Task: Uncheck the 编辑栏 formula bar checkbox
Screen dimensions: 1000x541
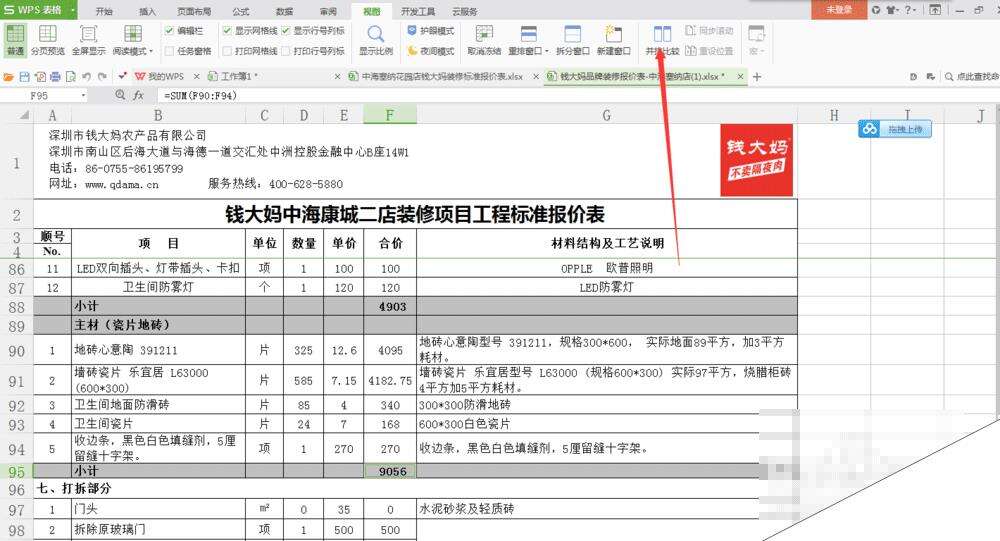Action: pyautogui.click(x=170, y=30)
